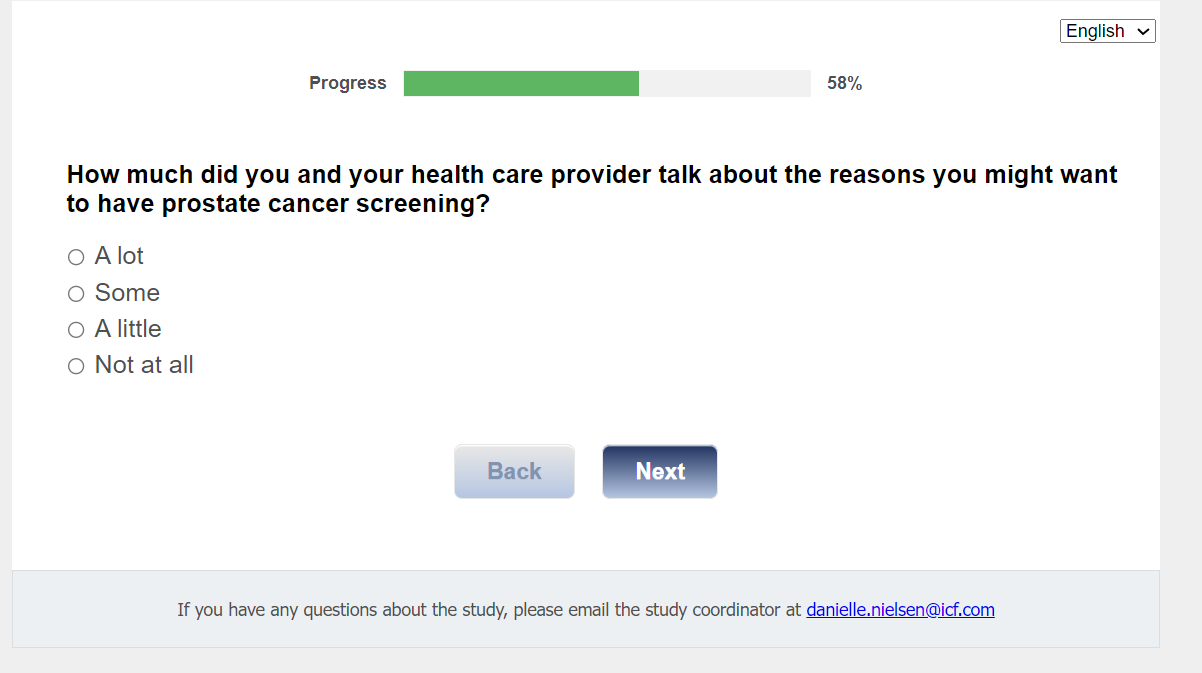Image resolution: width=1202 pixels, height=673 pixels.
Task: Click the green filled progress bar section
Action: tap(521, 83)
